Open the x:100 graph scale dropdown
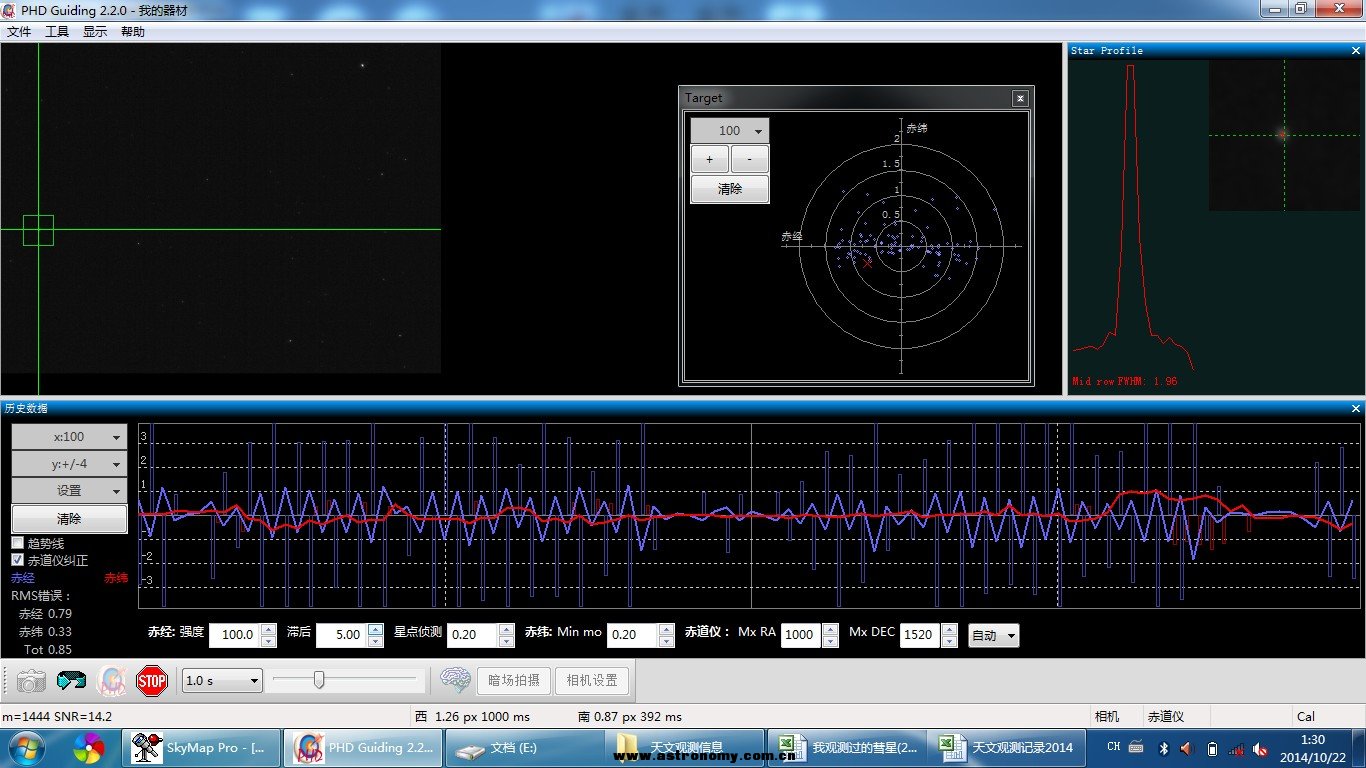Image resolution: width=1366 pixels, height=768 pixels. click(70, 437)
